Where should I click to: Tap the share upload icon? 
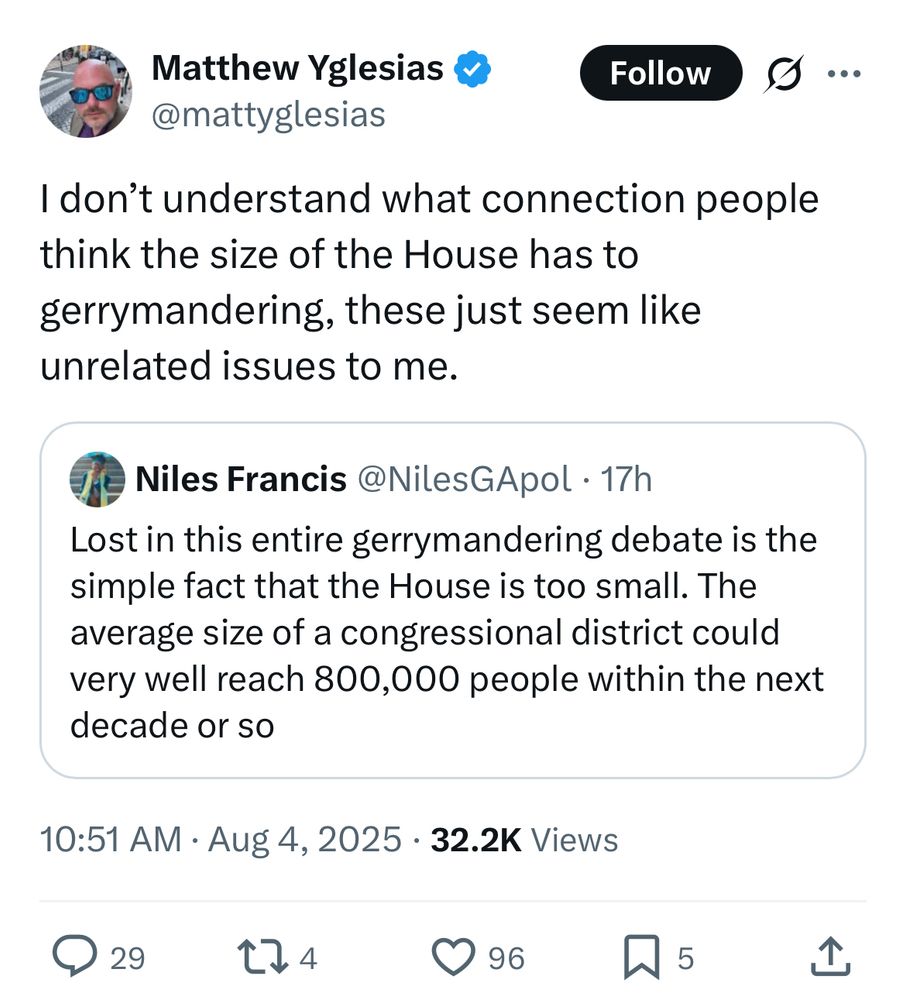point(830,958)
